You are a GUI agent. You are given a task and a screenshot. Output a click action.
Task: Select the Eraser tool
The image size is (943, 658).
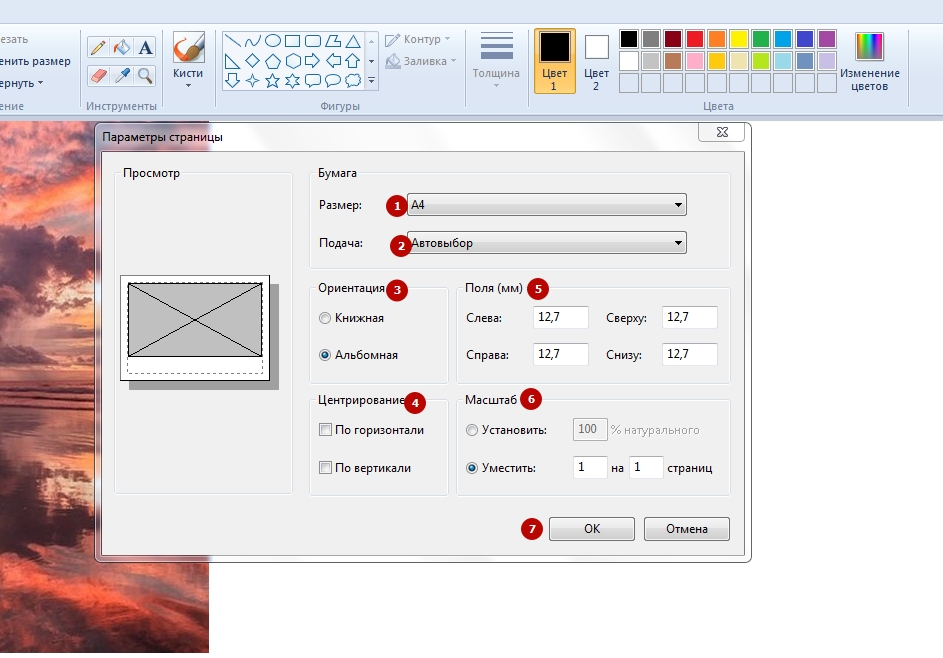pyautogui.click(x=98, y=75)
